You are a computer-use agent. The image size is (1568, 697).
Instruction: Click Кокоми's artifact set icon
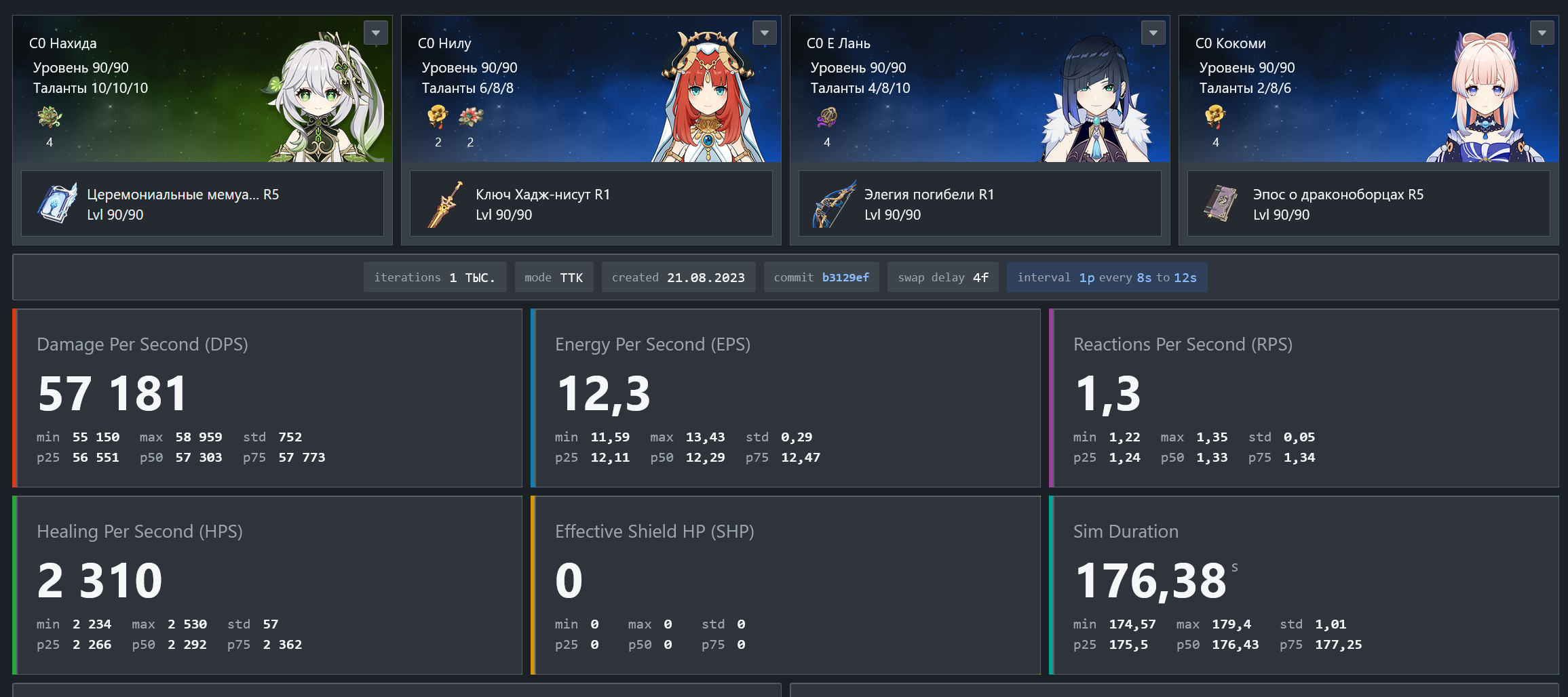click(1216, 117)
